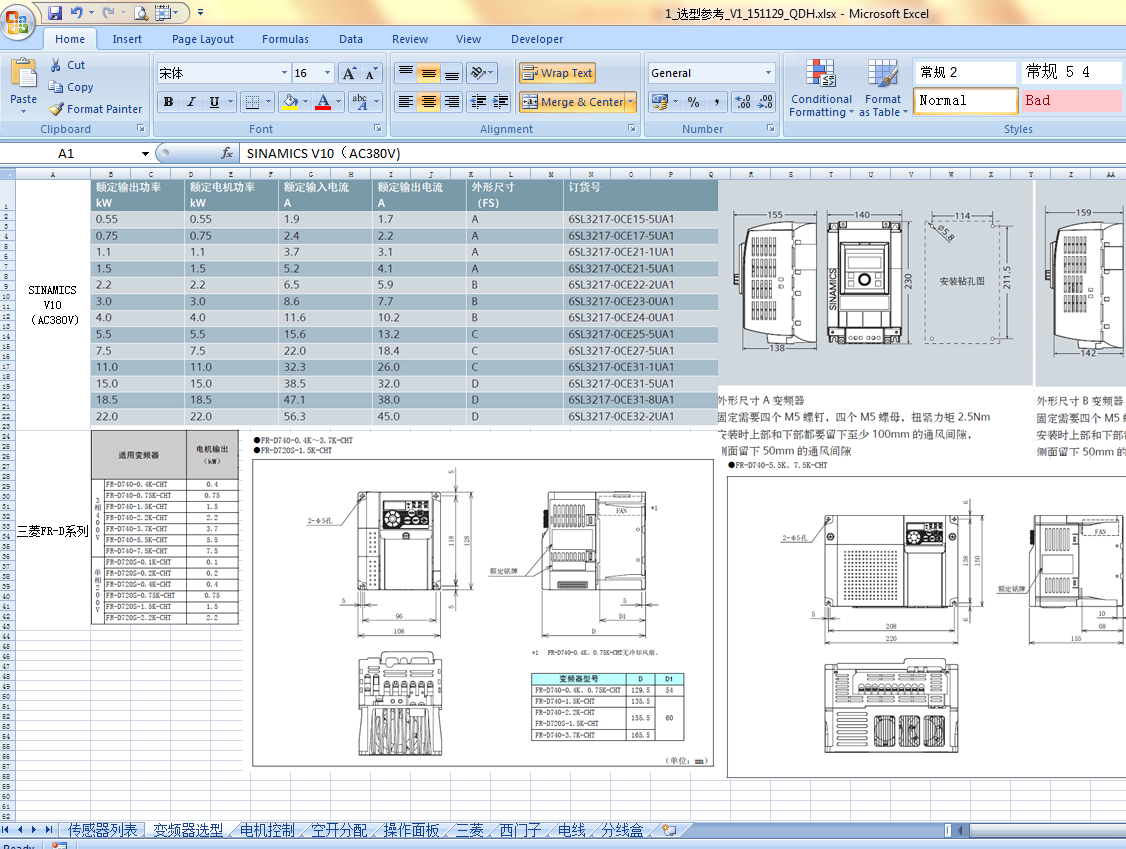Click the Merge & Center button
Image resolution: width=1126 pixels, height=849 pixels.
point(572,102)
